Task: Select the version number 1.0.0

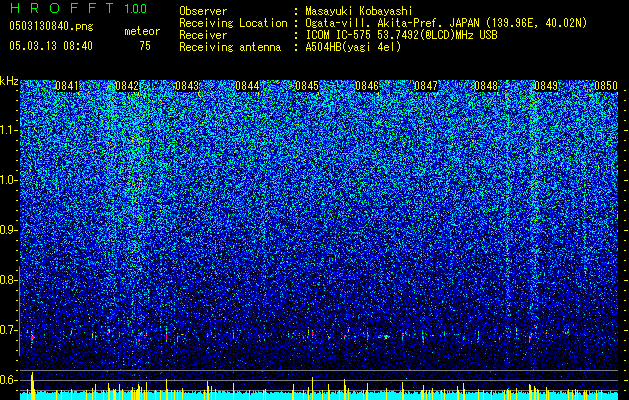Action: click(135, 9)
